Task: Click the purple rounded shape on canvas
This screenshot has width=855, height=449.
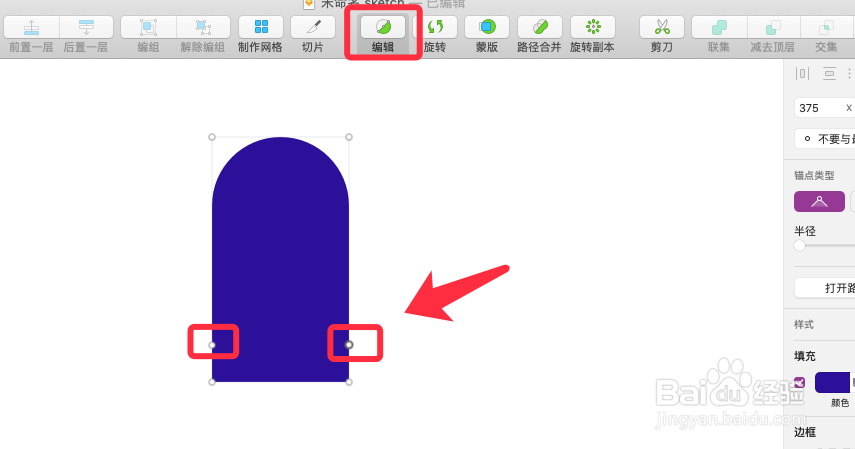Action: click(280, 260)
